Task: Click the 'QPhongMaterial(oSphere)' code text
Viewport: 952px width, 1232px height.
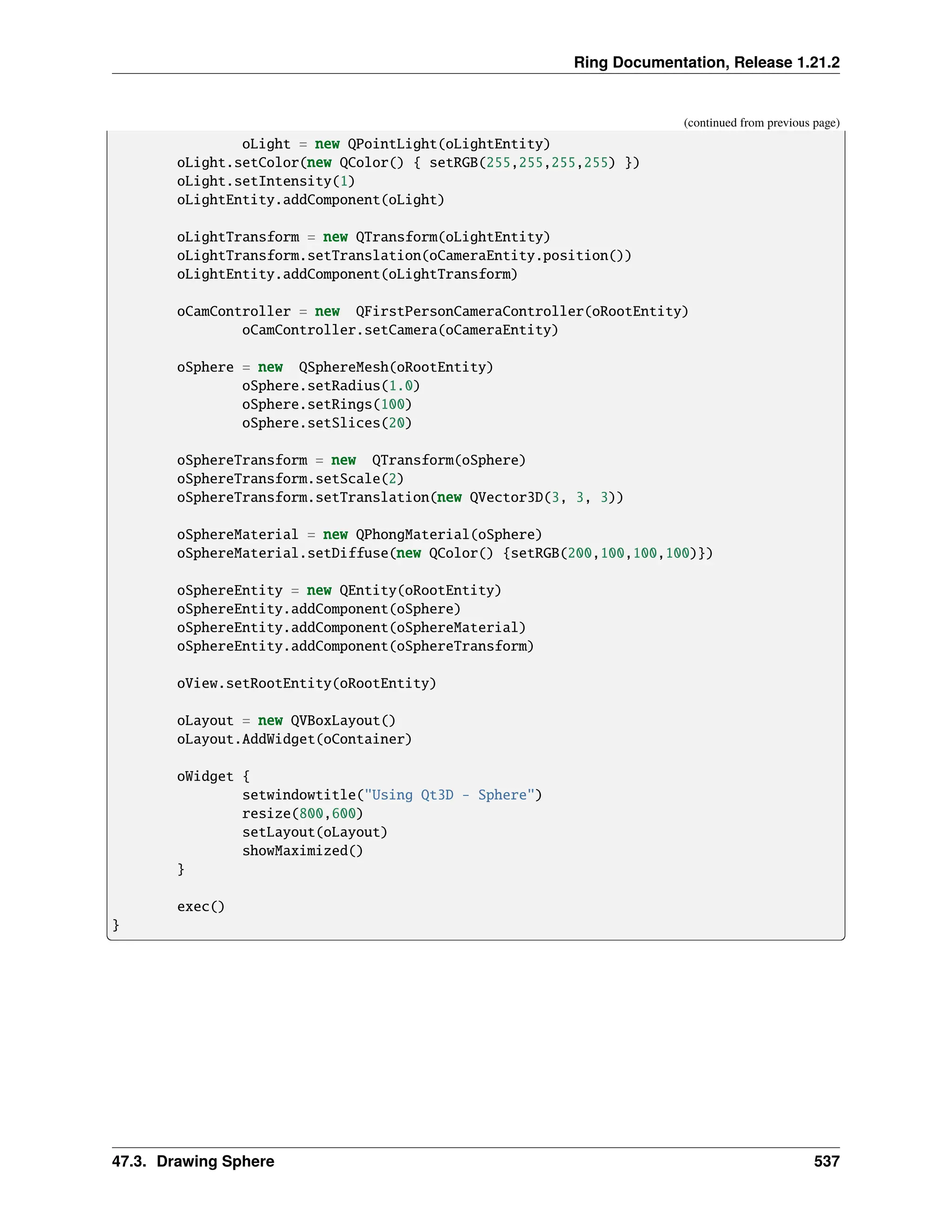Action: point(449,535)
